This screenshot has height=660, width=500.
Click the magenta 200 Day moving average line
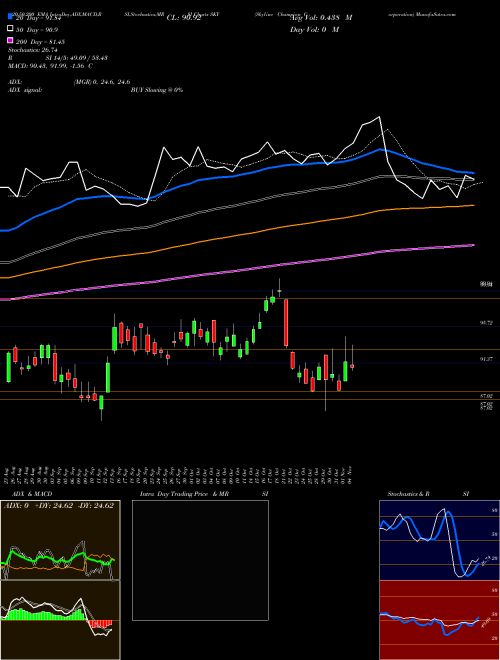[x=236, y=272]
